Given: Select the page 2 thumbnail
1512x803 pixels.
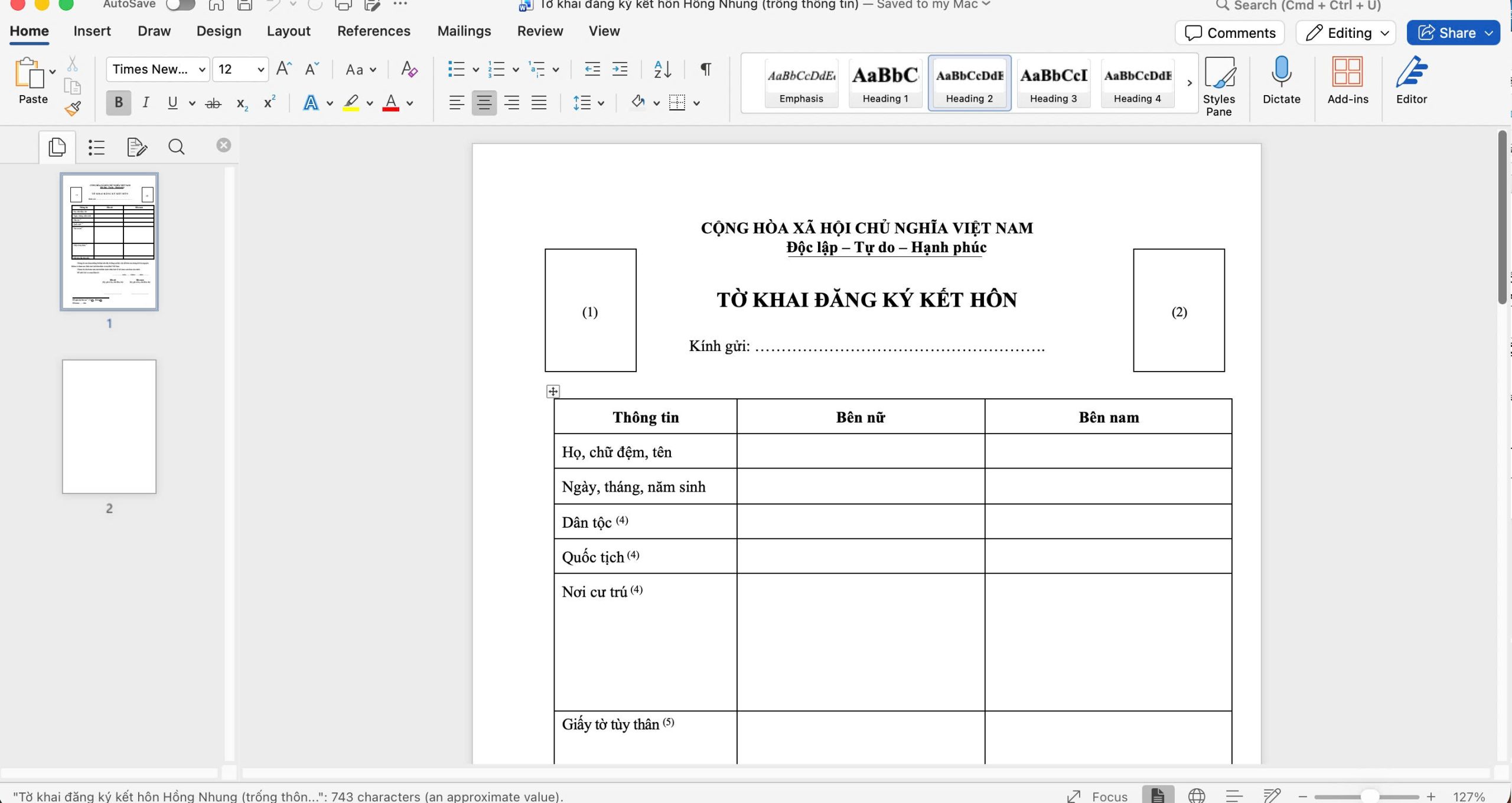Looking at the screenshot, I should pyautogui.click(x=109, y=427).
